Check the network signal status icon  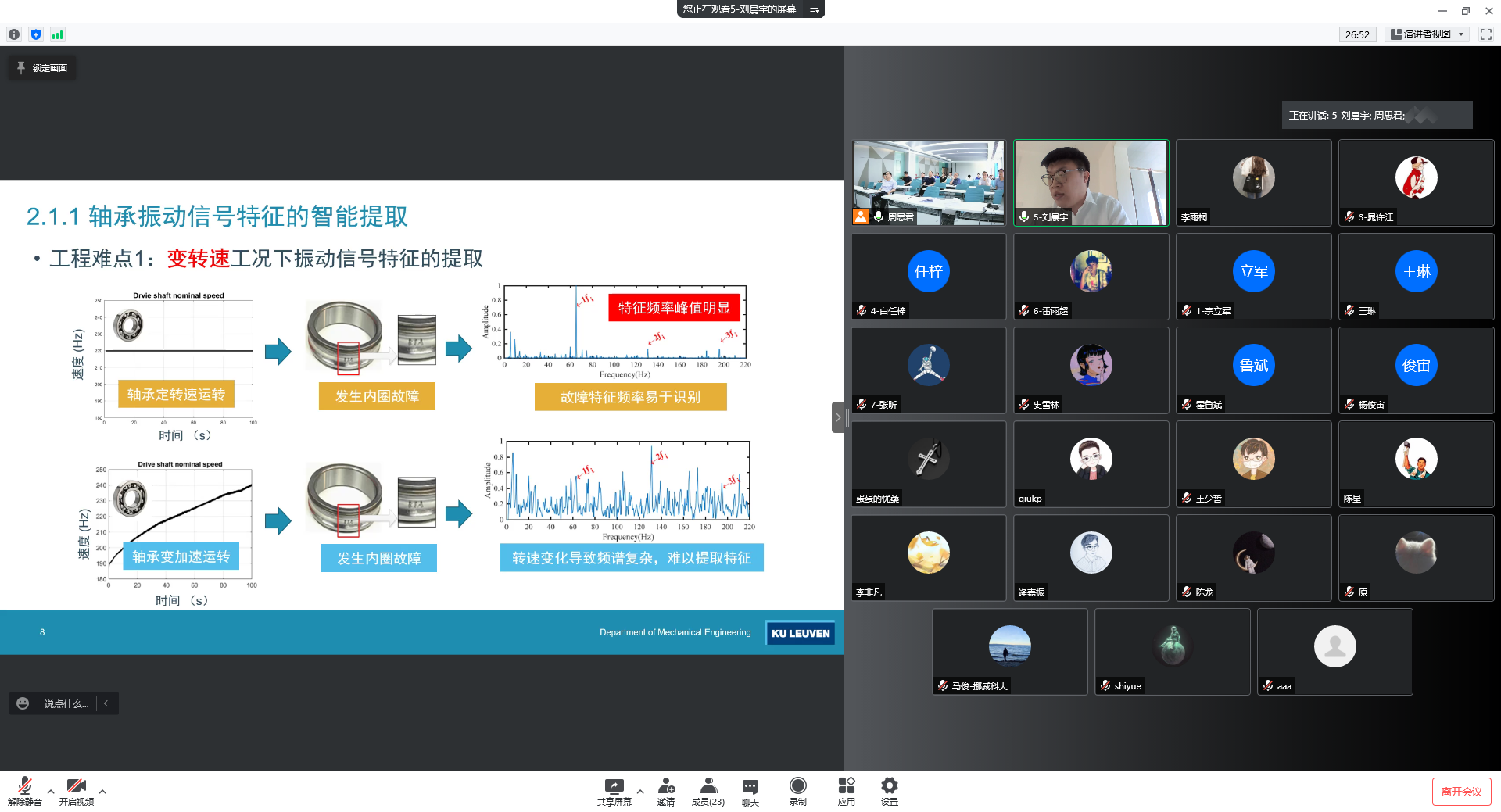click(x=57, y=34)
